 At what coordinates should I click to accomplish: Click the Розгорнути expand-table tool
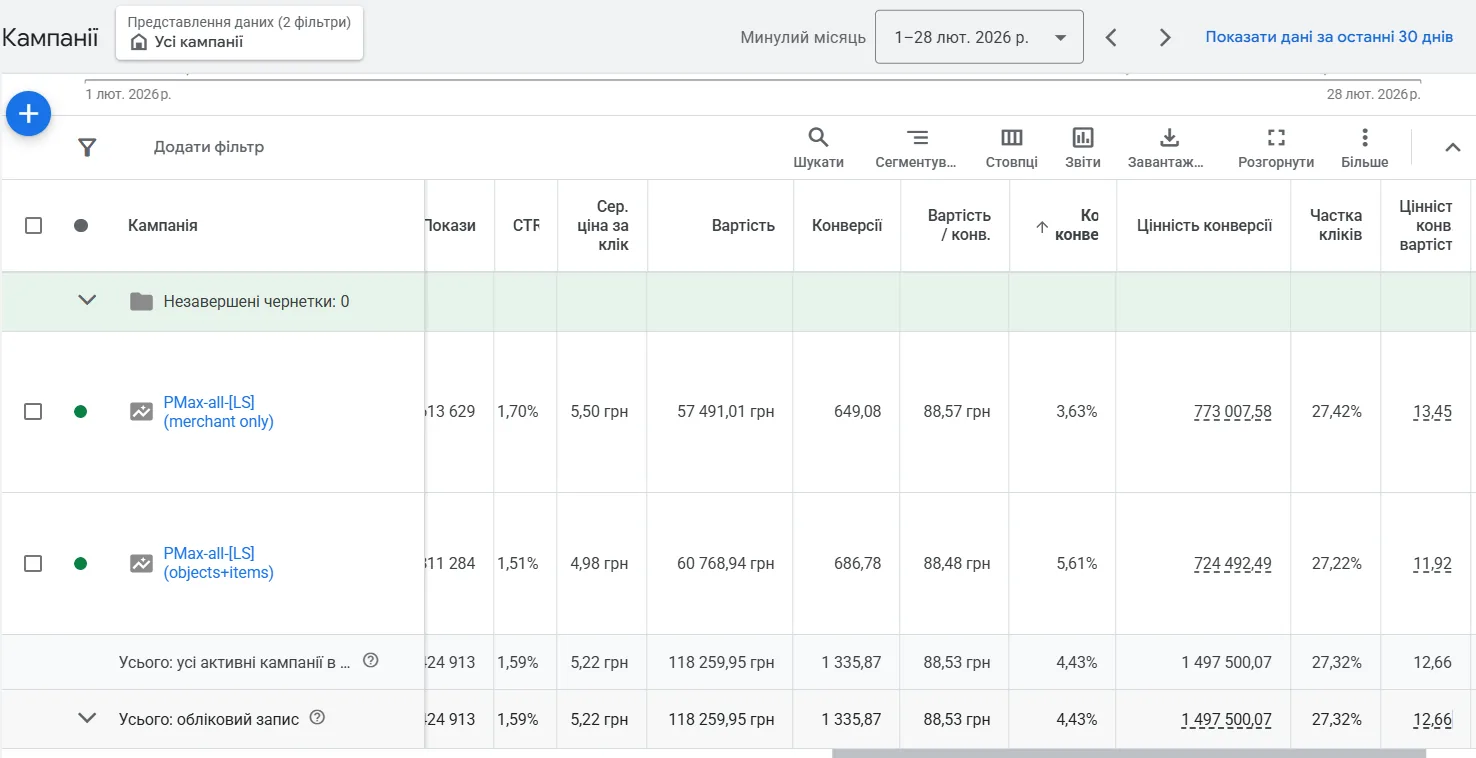tap(1276, 148)
